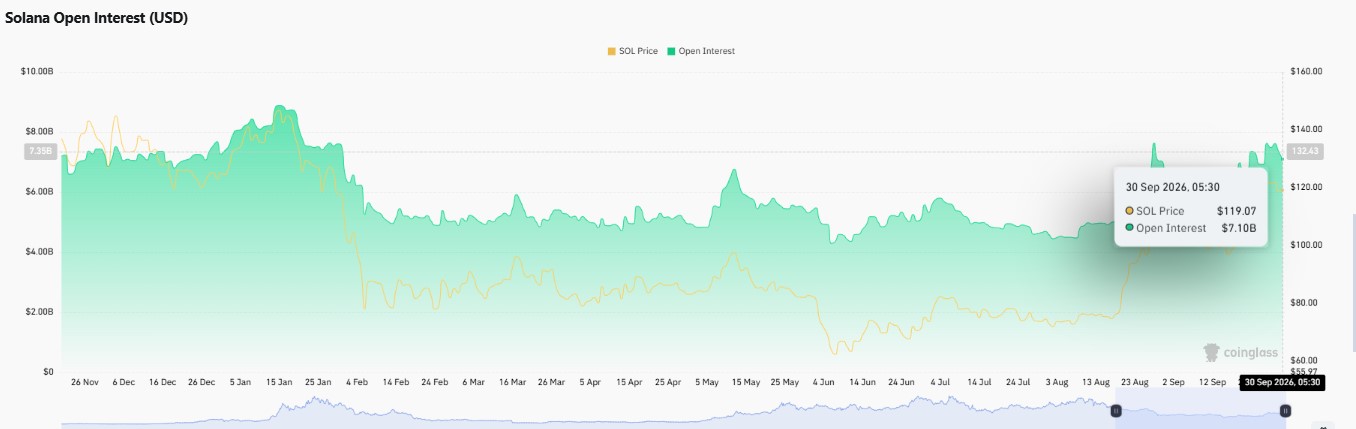
Task: Click the $119.07 SOL Price tooltip value
Action: 1236,211
